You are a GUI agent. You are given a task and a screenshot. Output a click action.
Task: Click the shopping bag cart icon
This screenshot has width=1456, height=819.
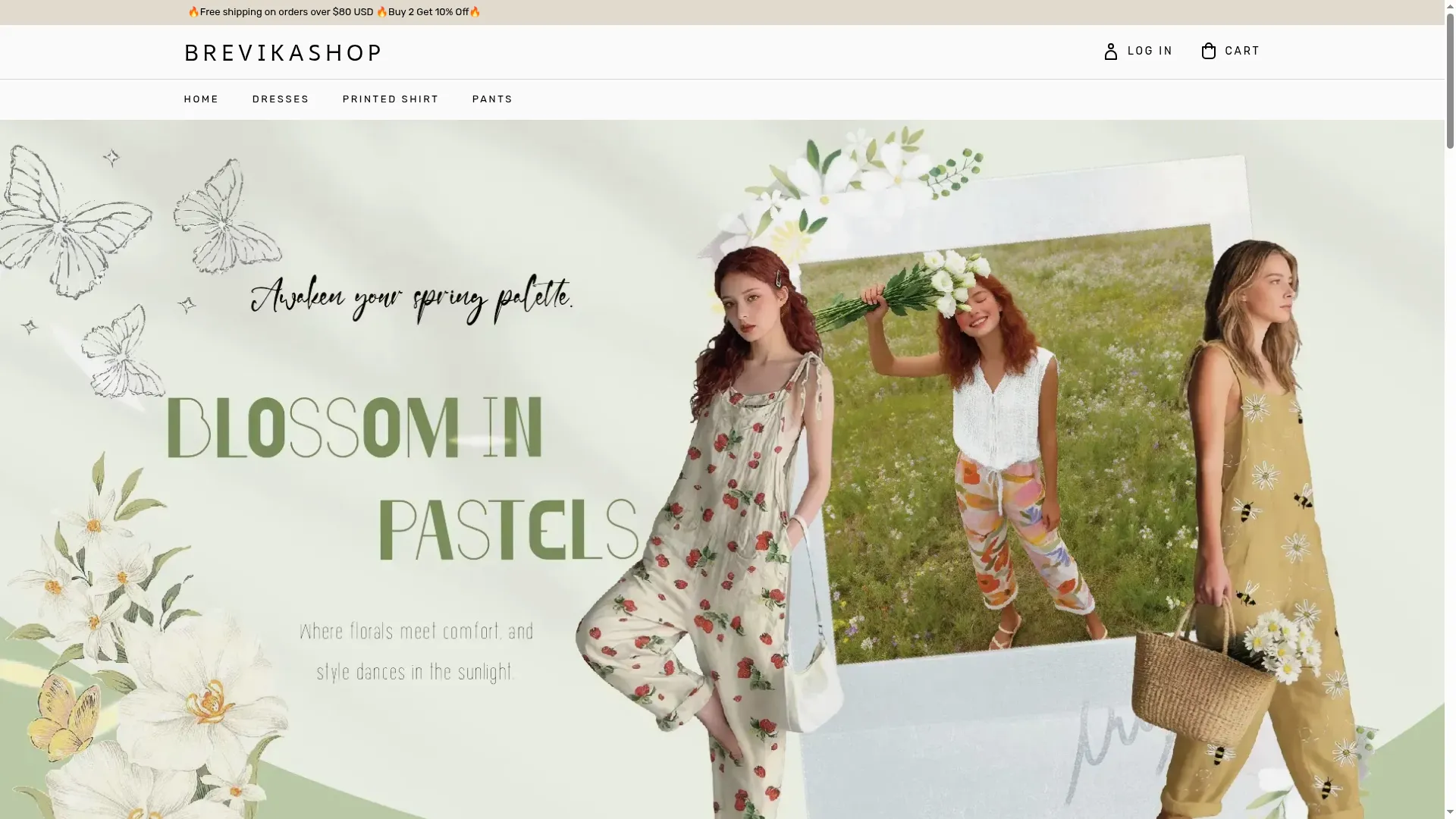coord(1209,51)
